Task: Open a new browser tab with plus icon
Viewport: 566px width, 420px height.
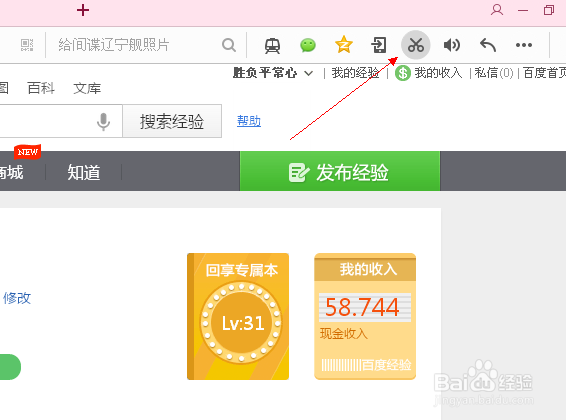Action: [83, 10]
